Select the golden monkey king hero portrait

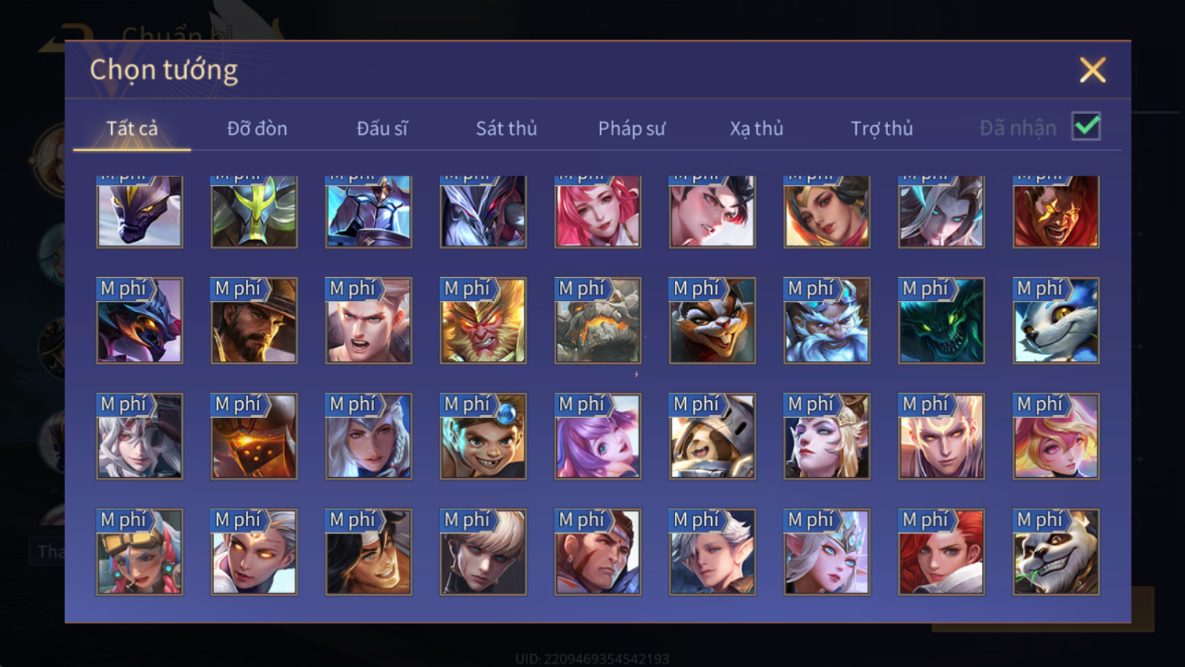click(483, 320)
